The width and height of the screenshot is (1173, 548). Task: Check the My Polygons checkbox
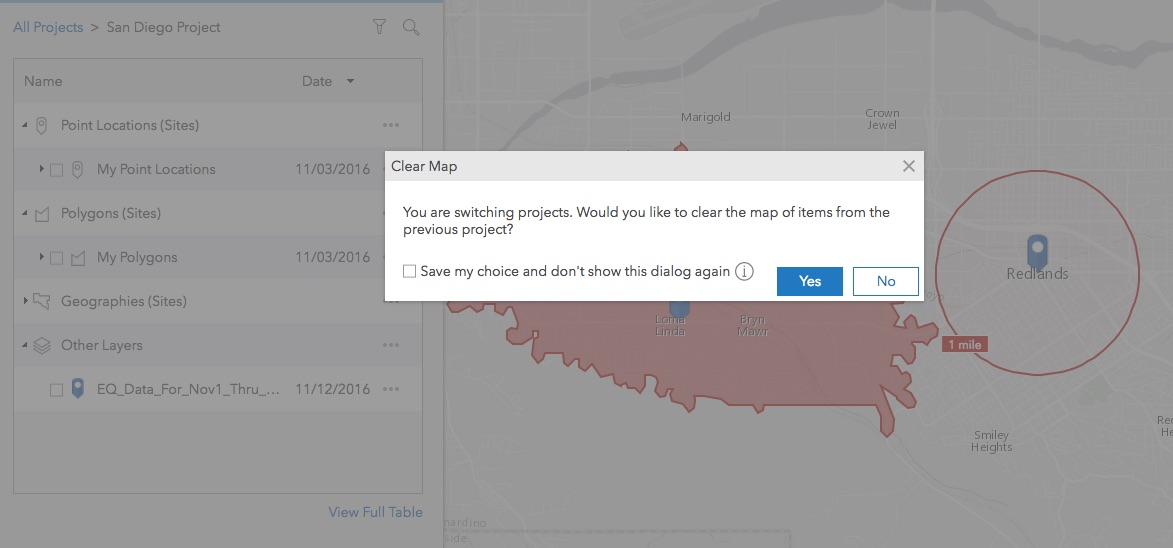coord(57,258)
